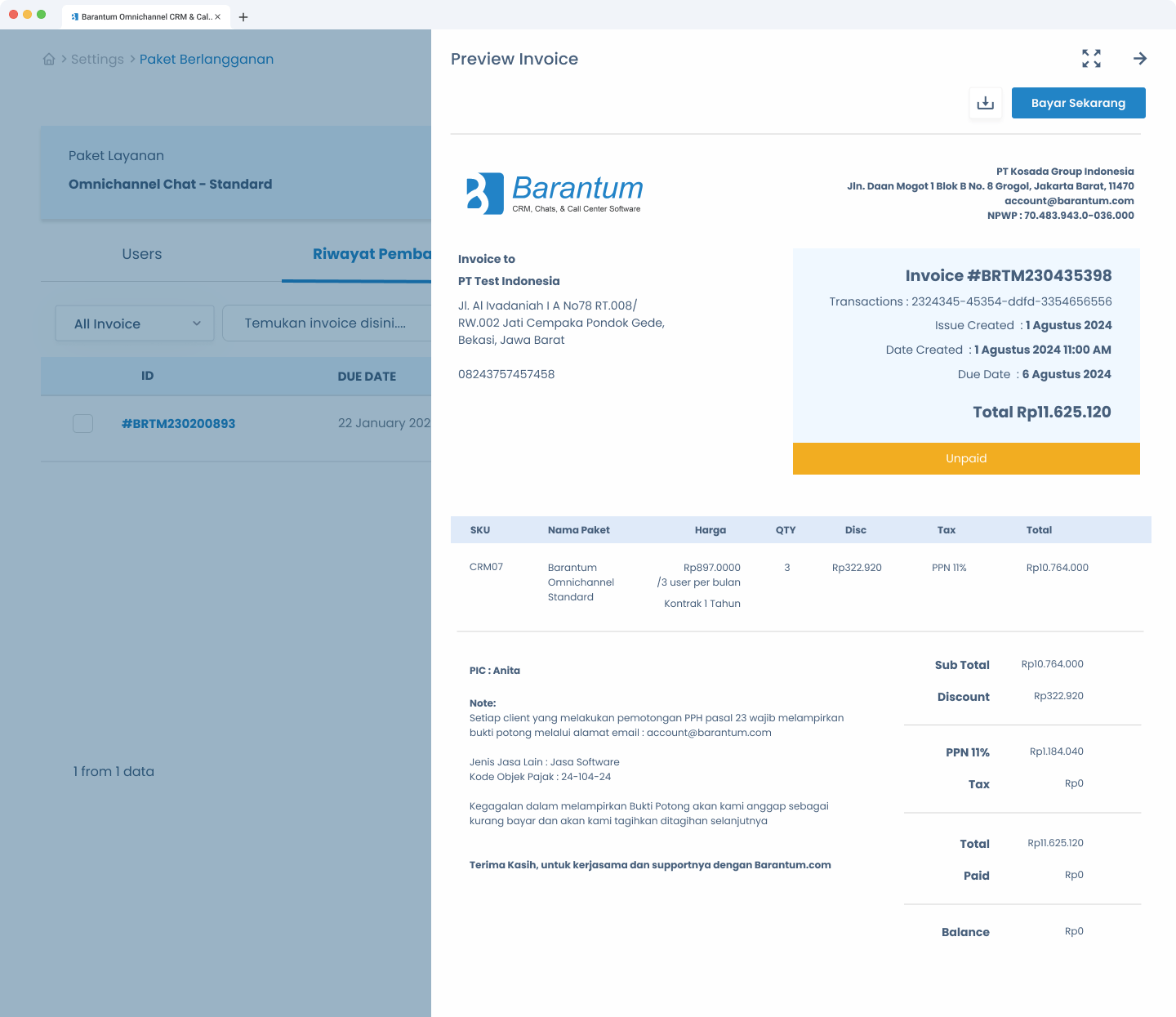Click Disc value Rp322.920 in table row
The width and height of the screenshot is (1176, 1017).
pos(857,568)
